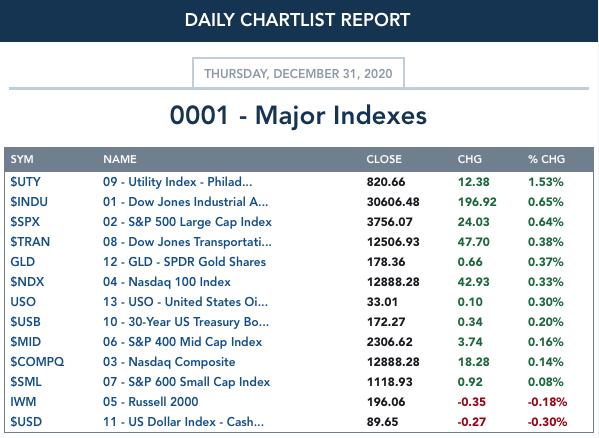Open the Russell 2000 link

click(x=151, y=402)
